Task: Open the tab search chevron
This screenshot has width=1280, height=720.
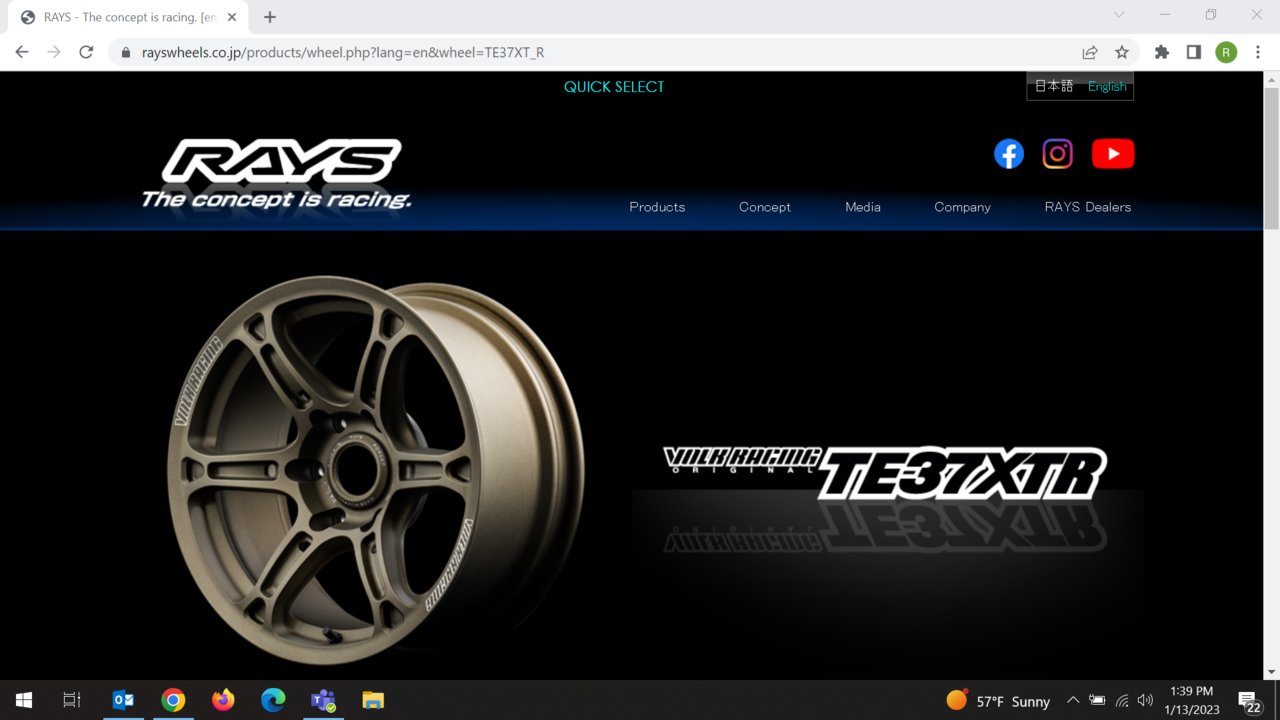Action: [x=1119, y=15]
